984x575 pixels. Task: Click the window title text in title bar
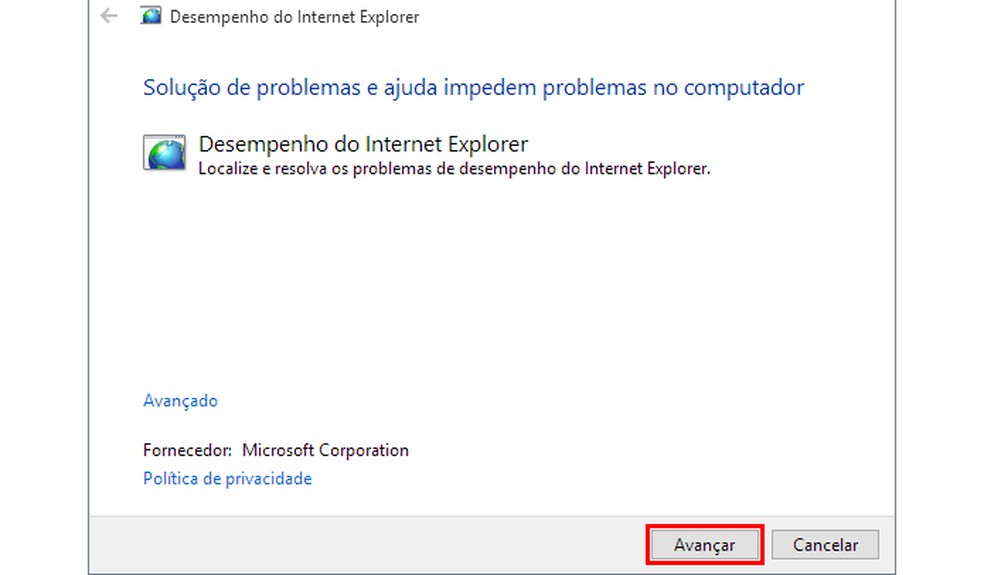point(295,16)
